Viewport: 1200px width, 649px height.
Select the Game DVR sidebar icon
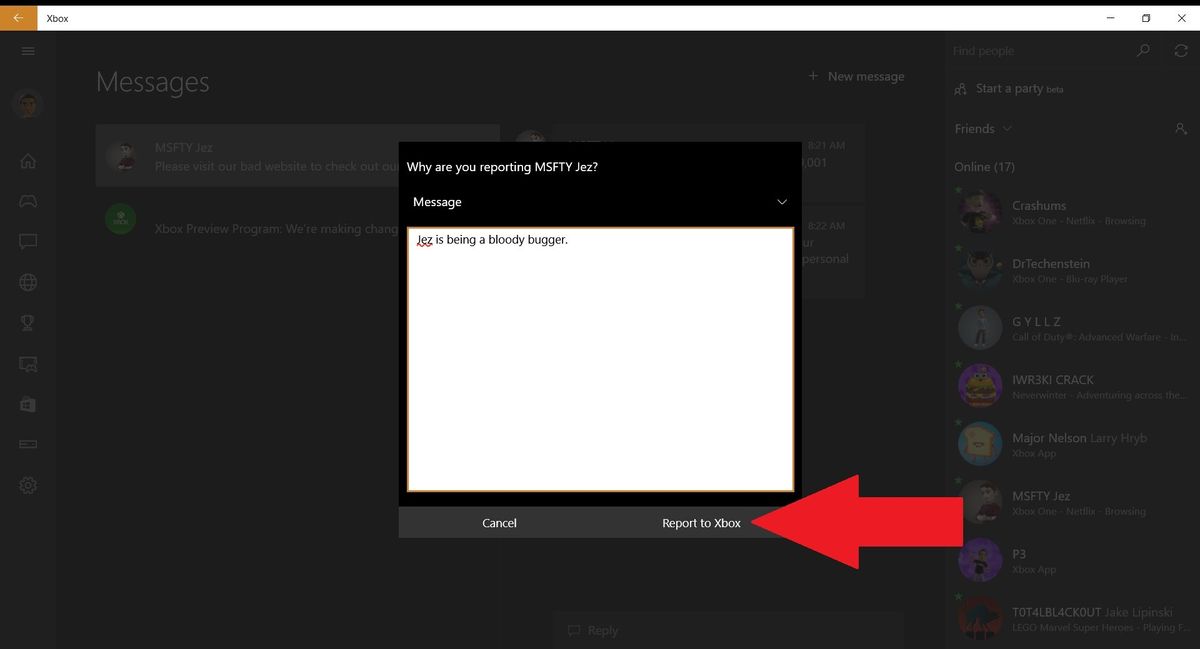pos(27,364)
